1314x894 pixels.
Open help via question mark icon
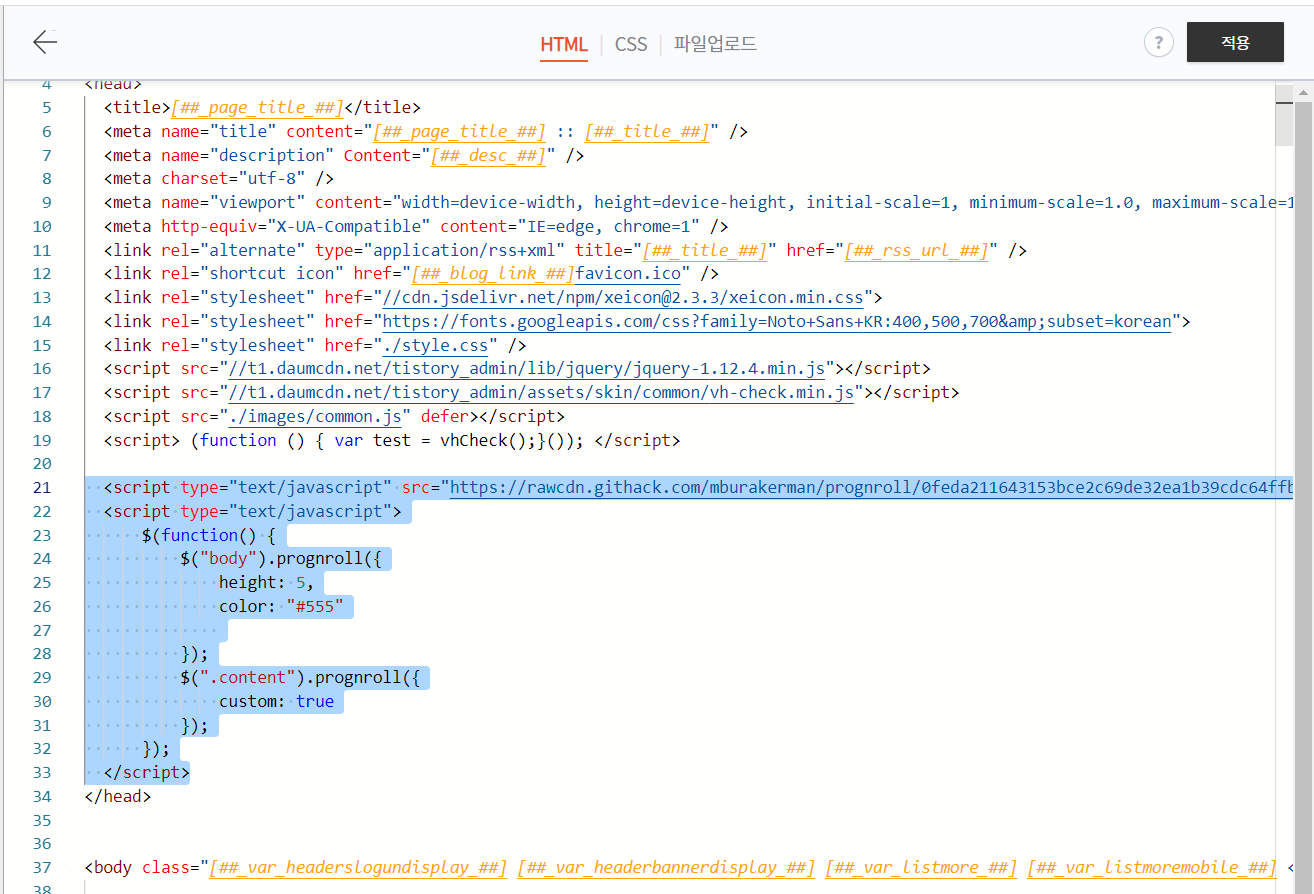coord(1158,42)
